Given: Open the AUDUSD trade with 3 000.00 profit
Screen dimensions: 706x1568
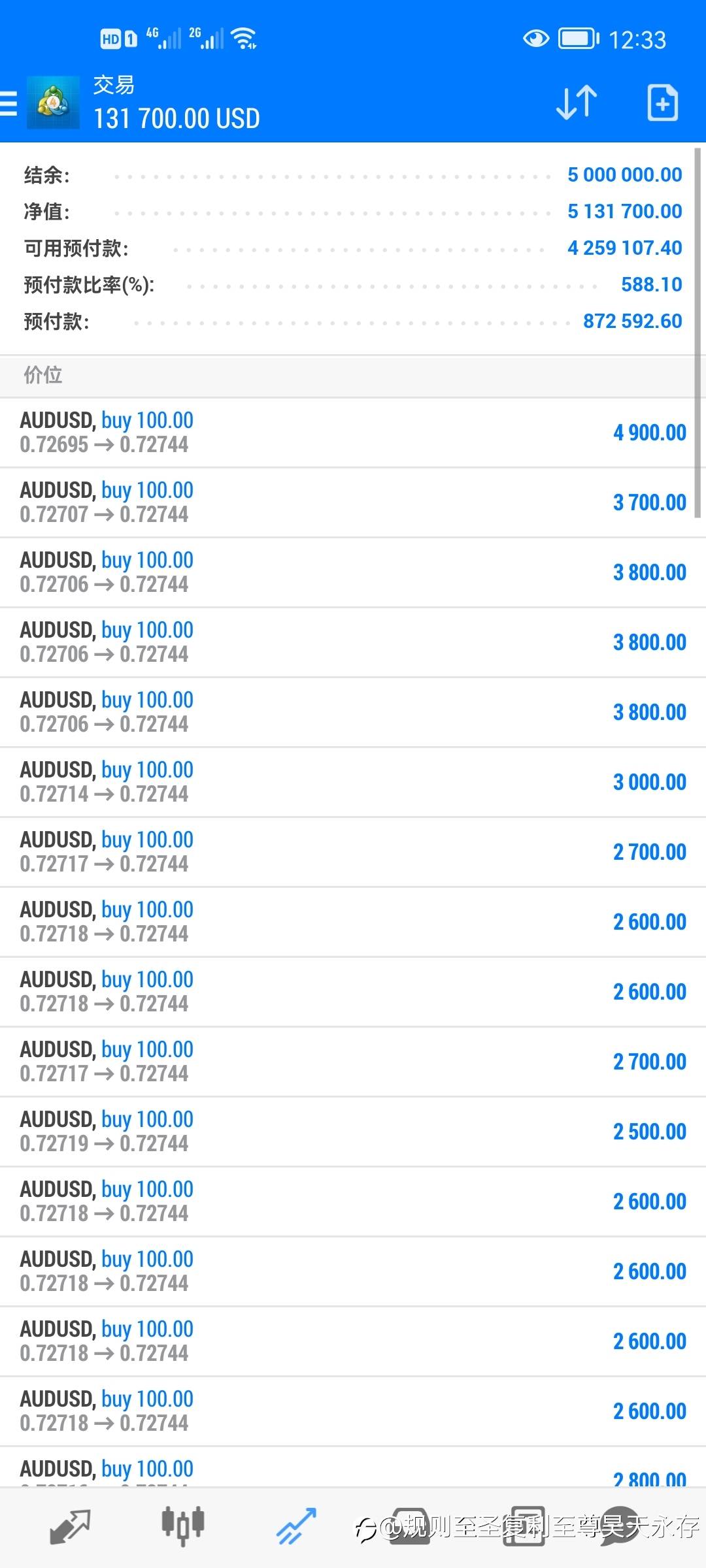Looking at the screenshot, I should click(x=353, y=782).
